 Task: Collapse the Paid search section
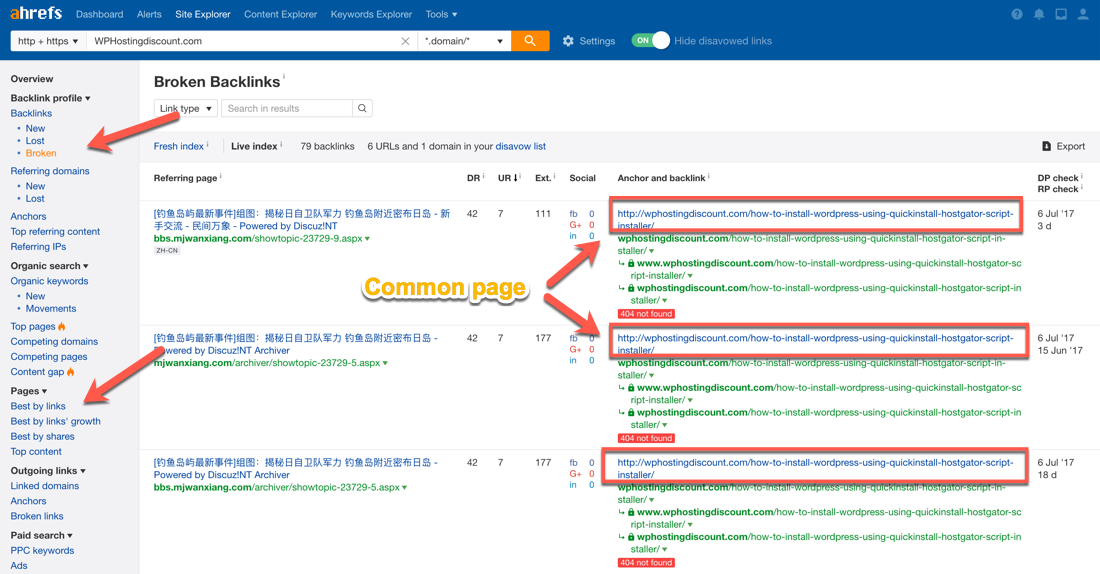(x=41, y=535)
